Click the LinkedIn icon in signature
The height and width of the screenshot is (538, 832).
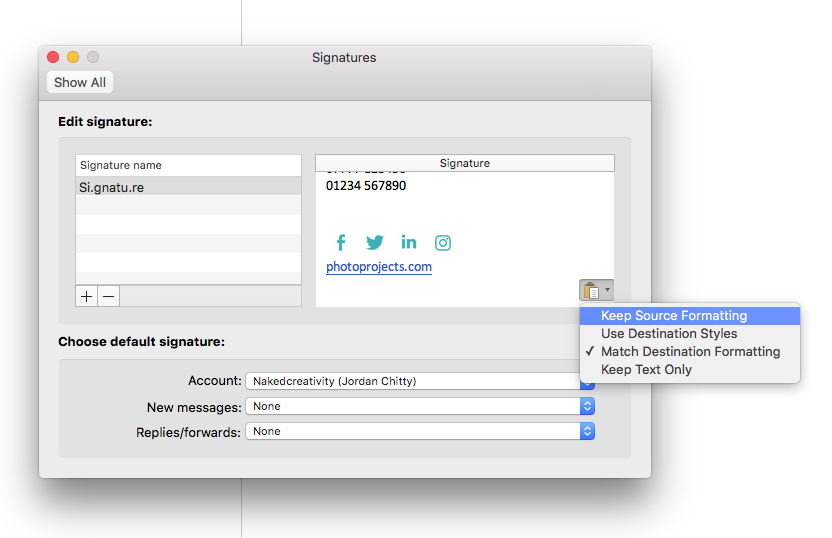pyautogui.click(x=409, y=243)
